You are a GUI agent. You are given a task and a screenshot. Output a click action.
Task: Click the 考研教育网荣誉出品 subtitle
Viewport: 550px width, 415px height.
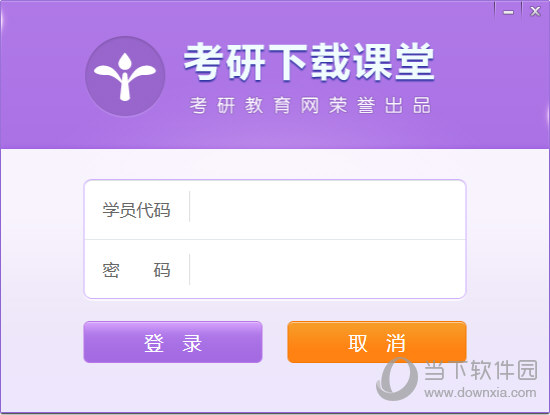(310, 105)
